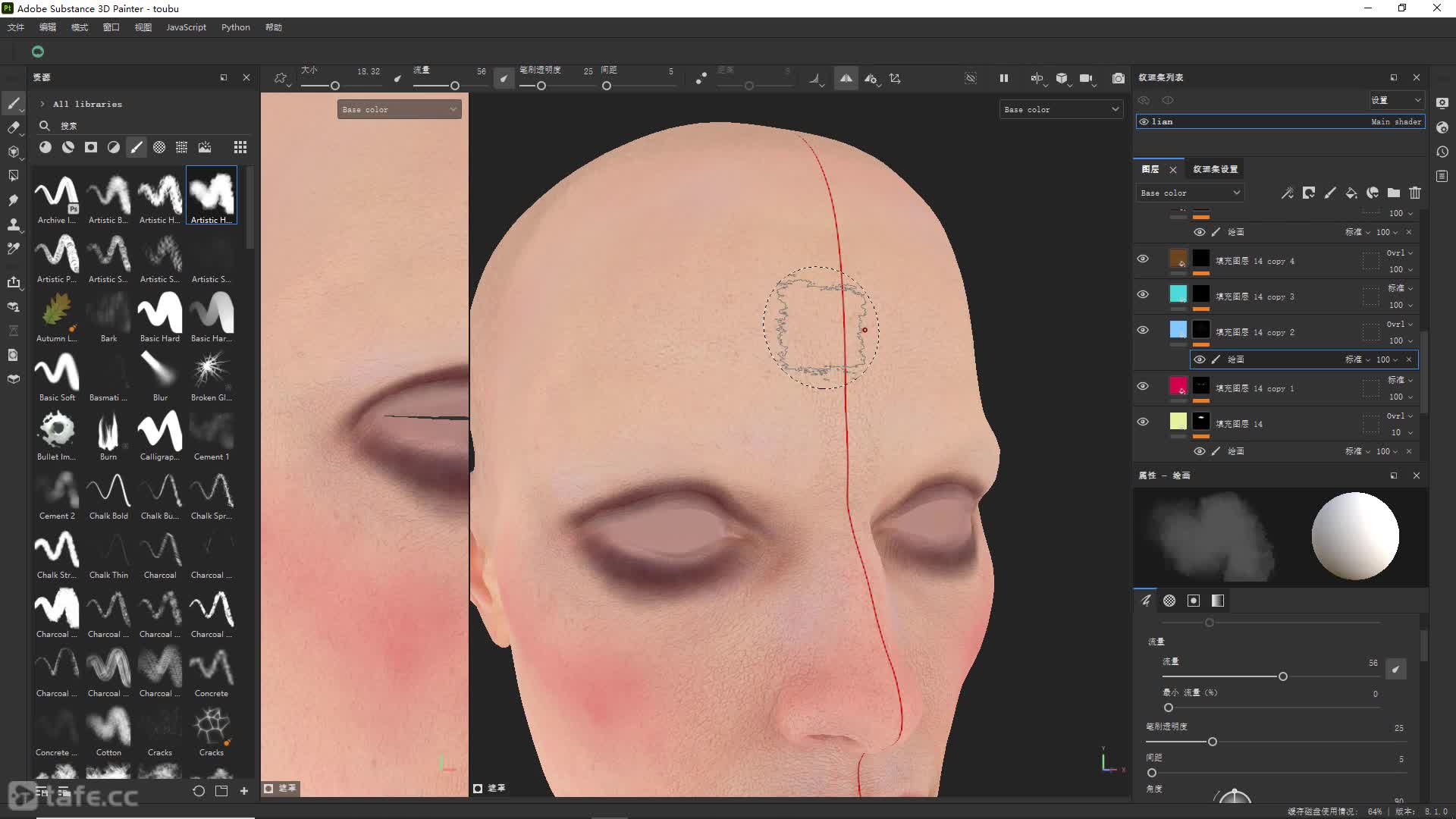Viewport: 1456px width, 819px height.
Task: Select the Polygon fill tool
Action: (14, 176)
